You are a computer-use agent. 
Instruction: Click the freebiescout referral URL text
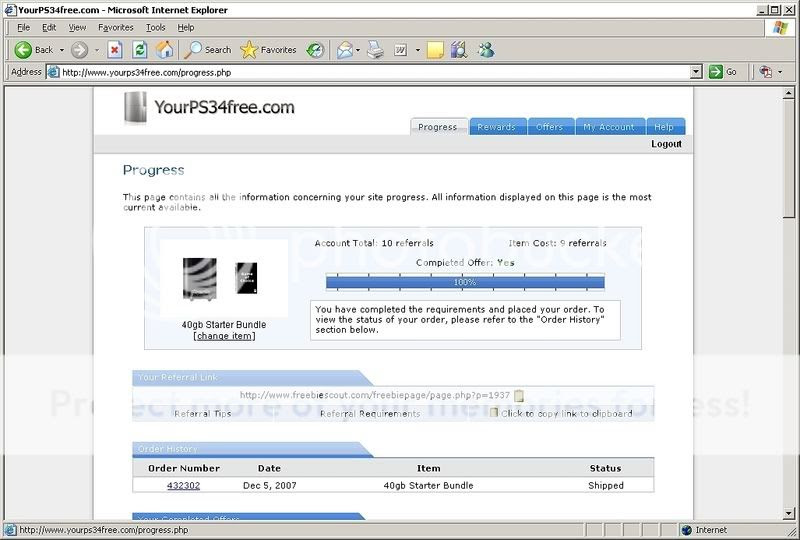pos(374,395)
